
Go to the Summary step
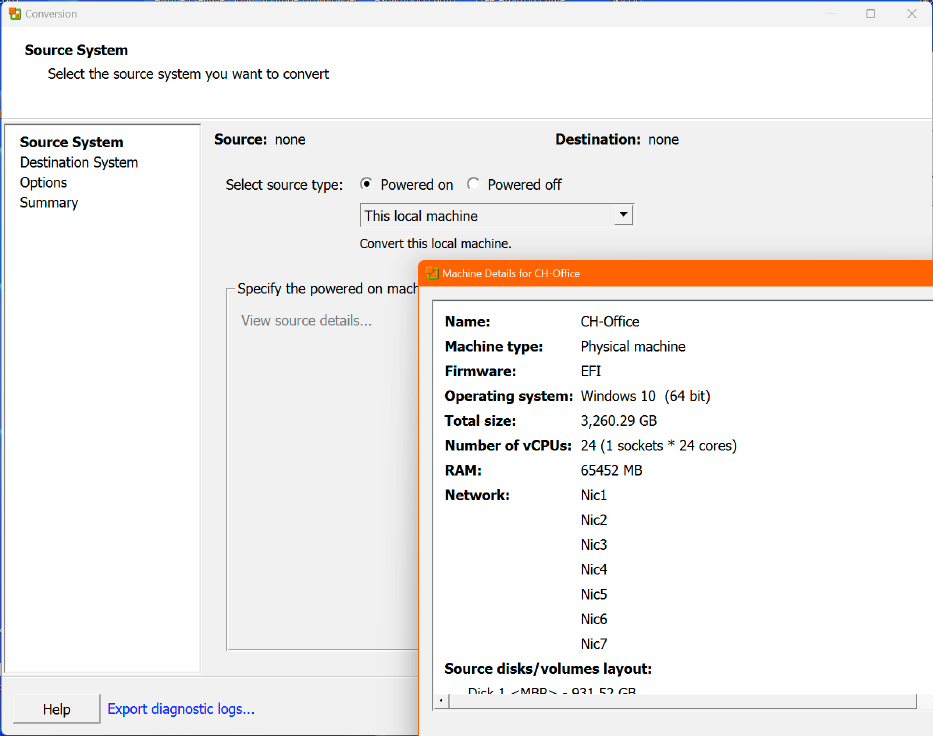(x=49, y=203)
